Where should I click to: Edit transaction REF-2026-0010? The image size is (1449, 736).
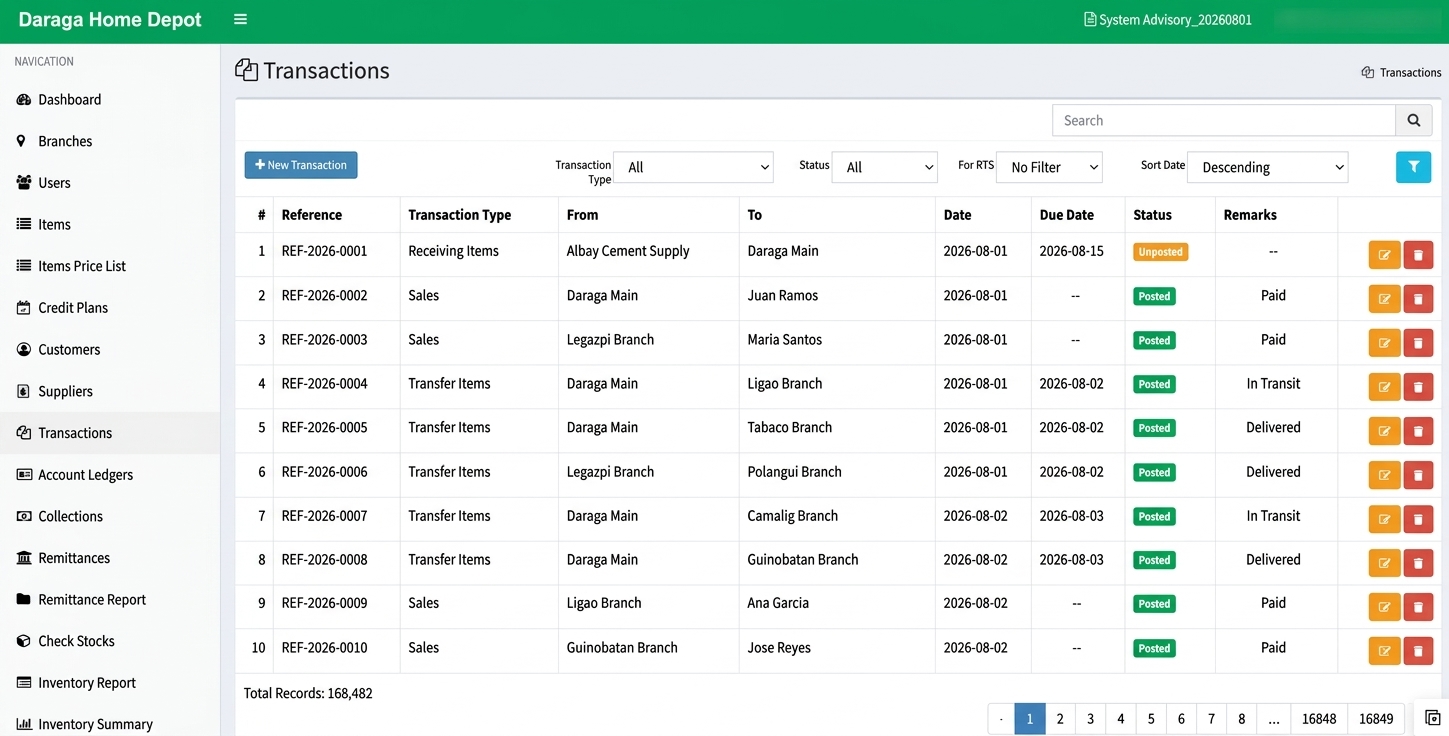coord(1384,651)
